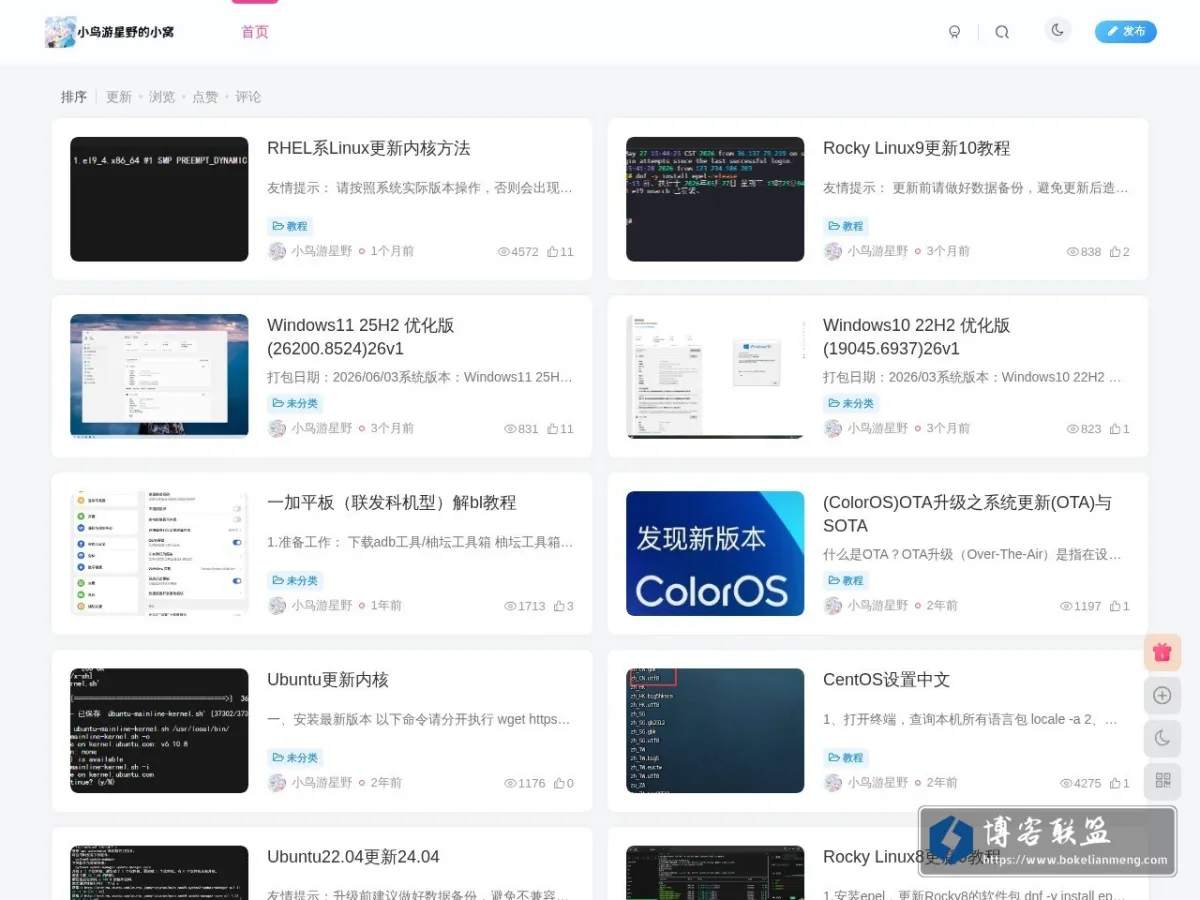This screenshot has width=1200, height=900.
Task: Show QR code from side toolbar
Action: click(1162, 781)
